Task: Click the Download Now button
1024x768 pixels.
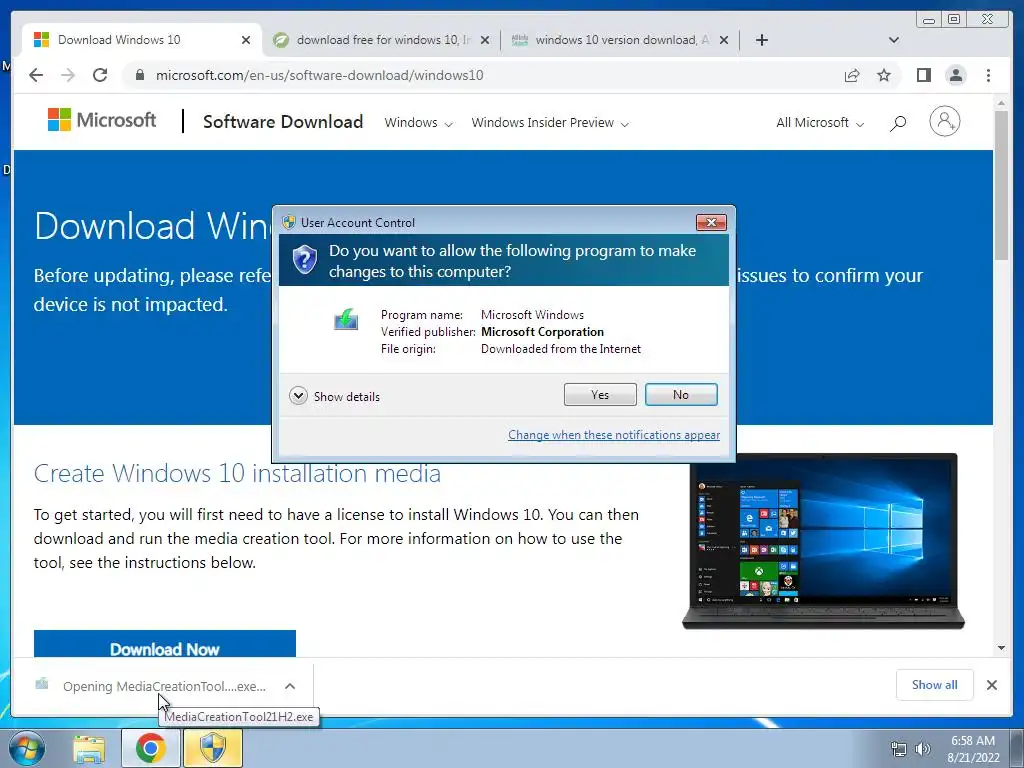Action: pyautogui.click(x=165, y=644)
